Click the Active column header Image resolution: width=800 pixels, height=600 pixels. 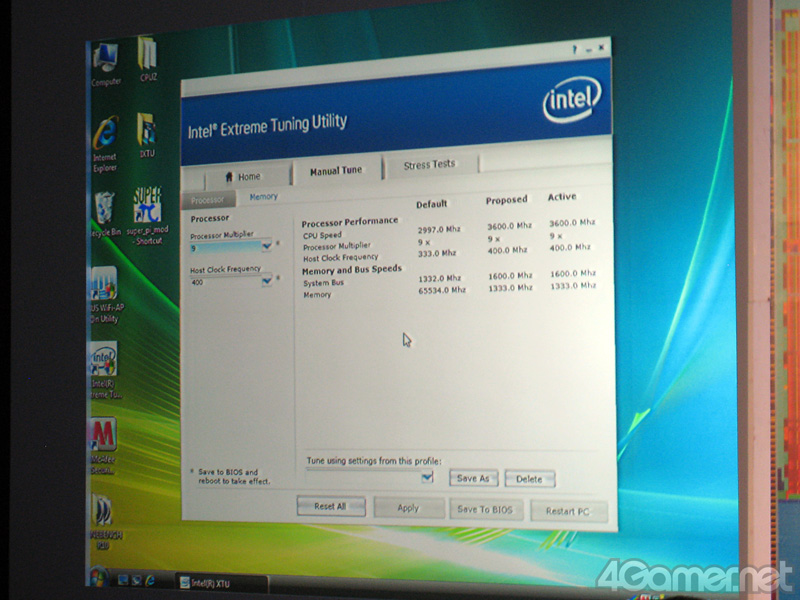562,197
